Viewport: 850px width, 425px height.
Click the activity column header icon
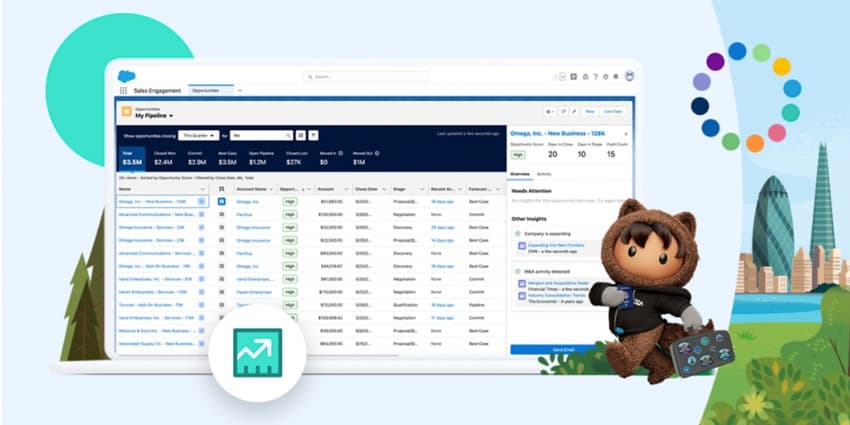coord(221,189)
